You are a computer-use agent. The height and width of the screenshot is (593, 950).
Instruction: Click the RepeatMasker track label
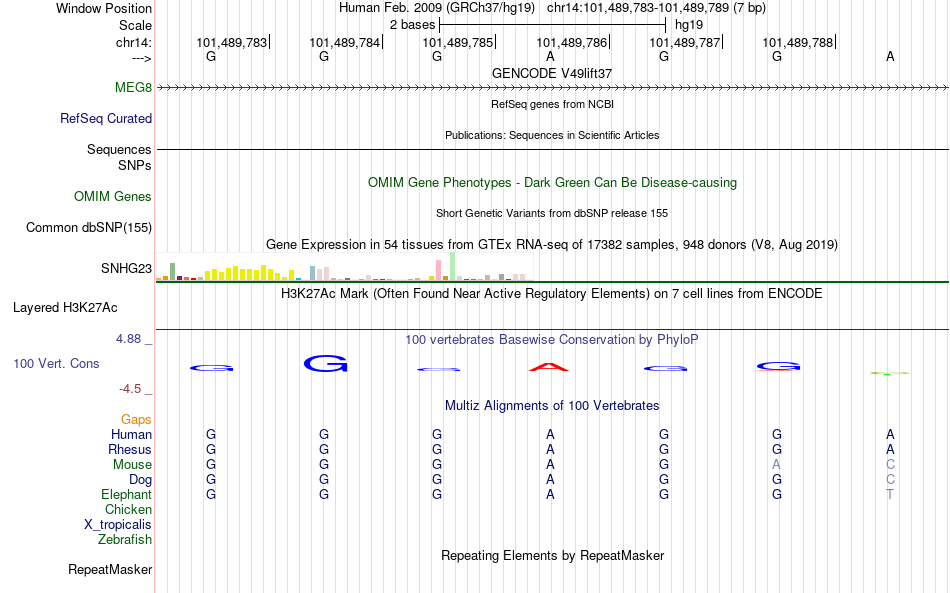(110, 570)
